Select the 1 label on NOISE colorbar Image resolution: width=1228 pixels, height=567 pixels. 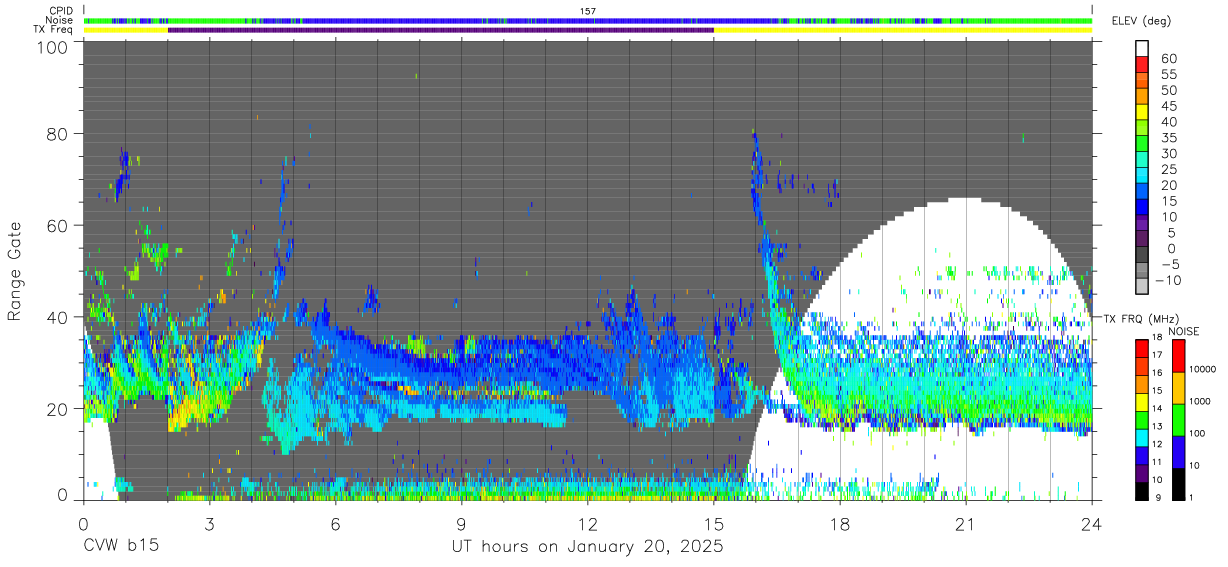pyautogui.click(x=1193, y=497)
